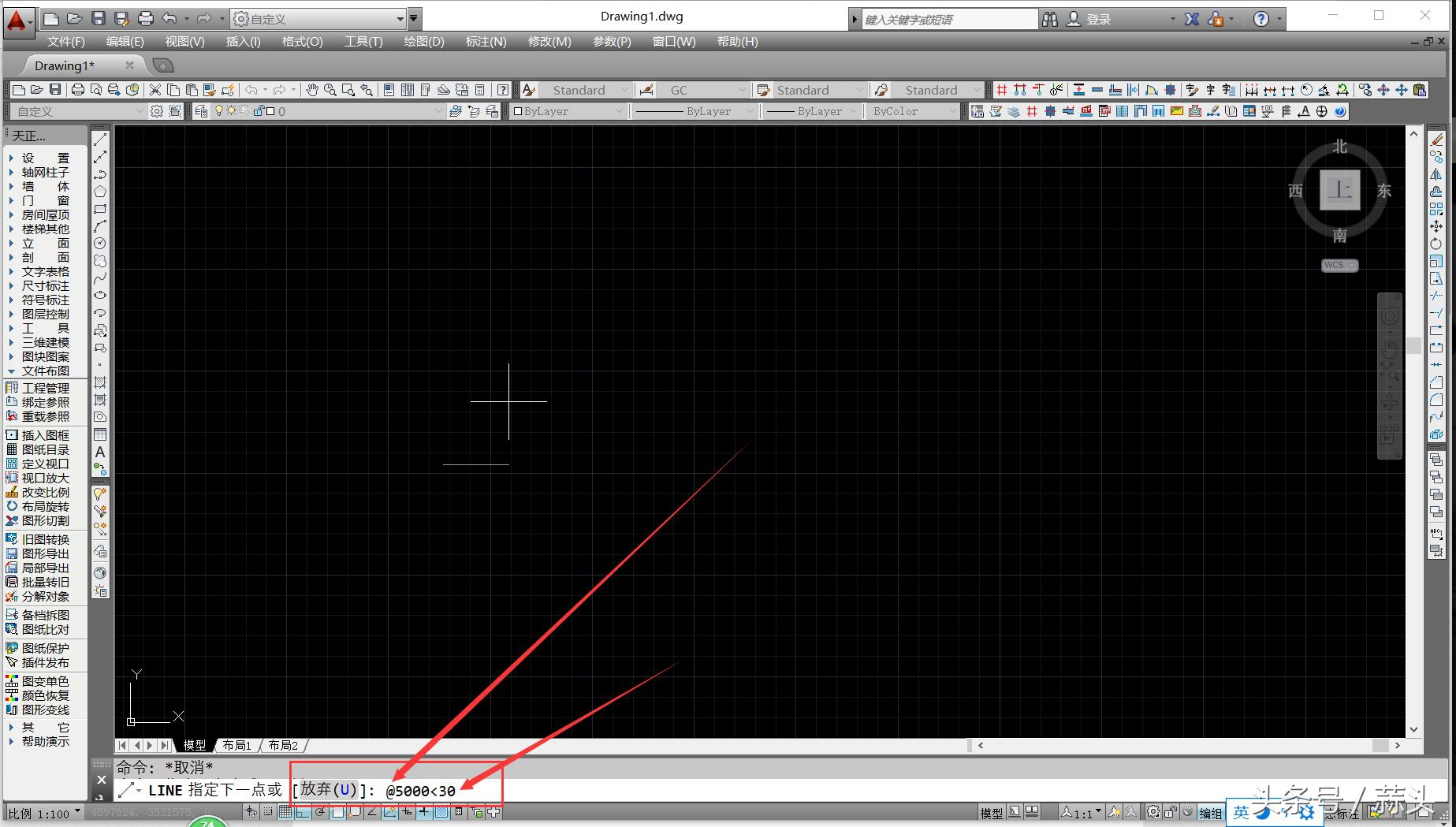
Task: Click 图纸目录 in the side panel
Action: [38, 449]
